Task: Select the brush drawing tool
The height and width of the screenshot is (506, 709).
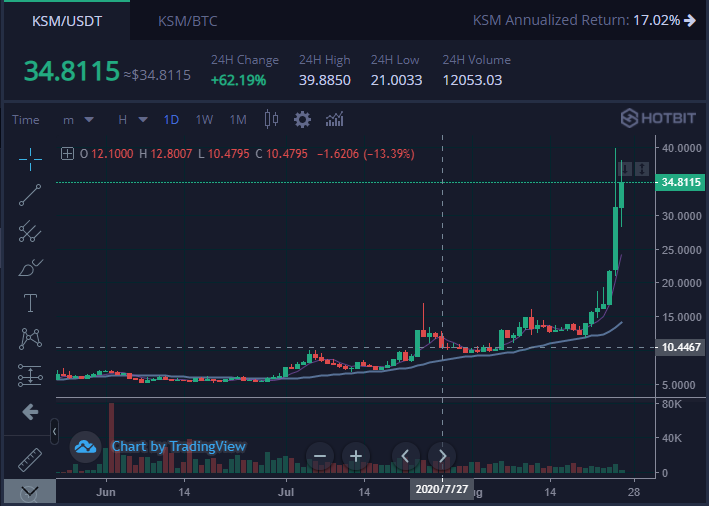Action: coord(30,267)
